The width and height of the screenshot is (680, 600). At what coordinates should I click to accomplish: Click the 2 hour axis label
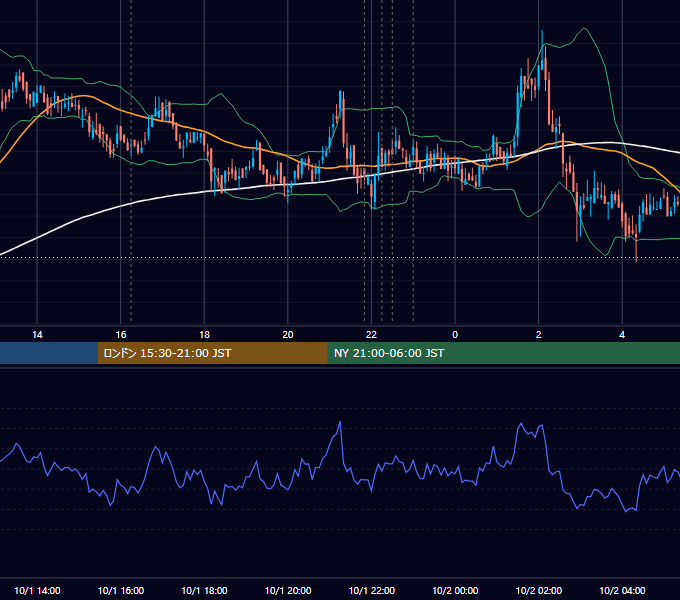click(539, 335)
